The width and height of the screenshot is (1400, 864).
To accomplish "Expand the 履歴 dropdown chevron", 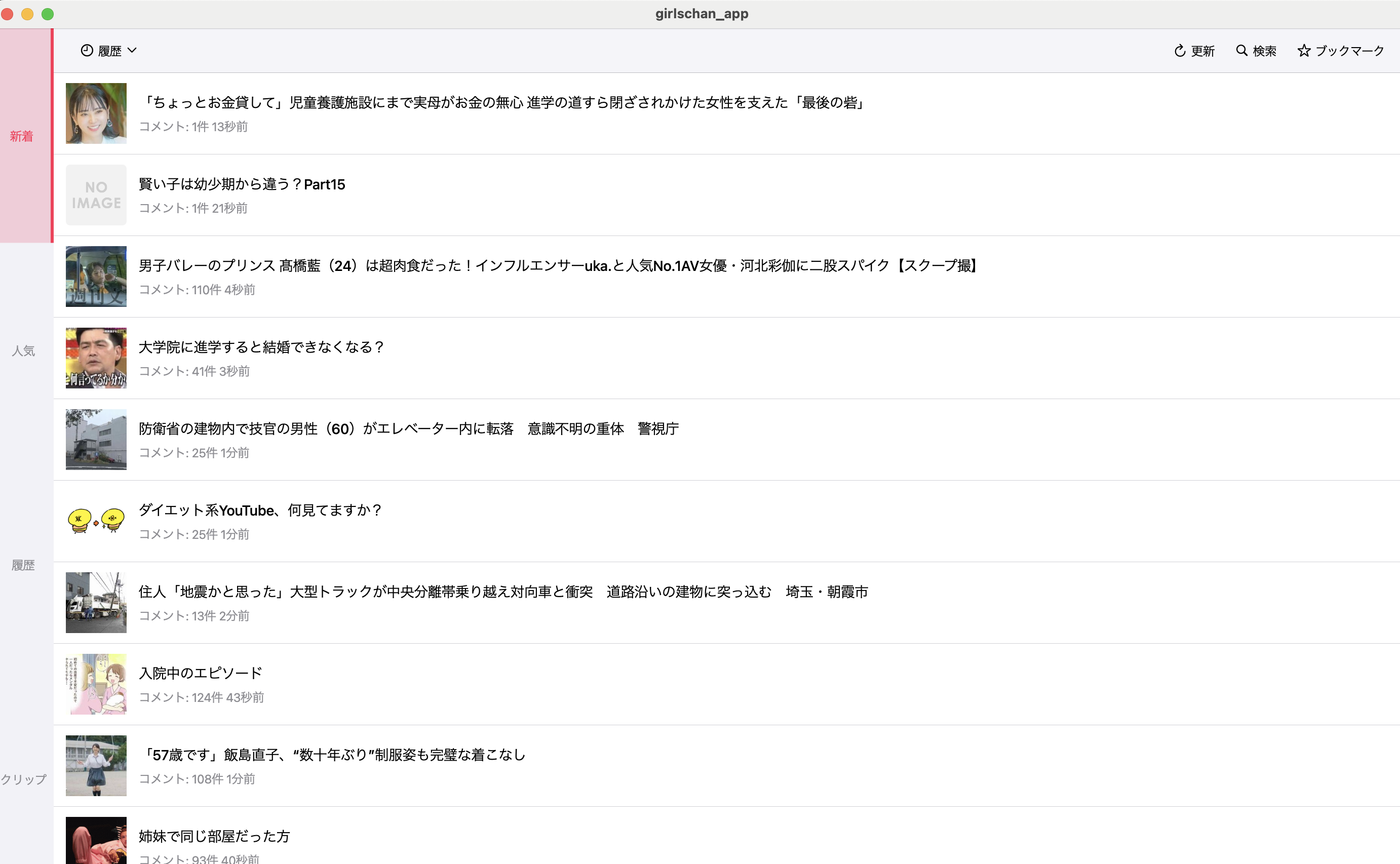I will 132,50.
